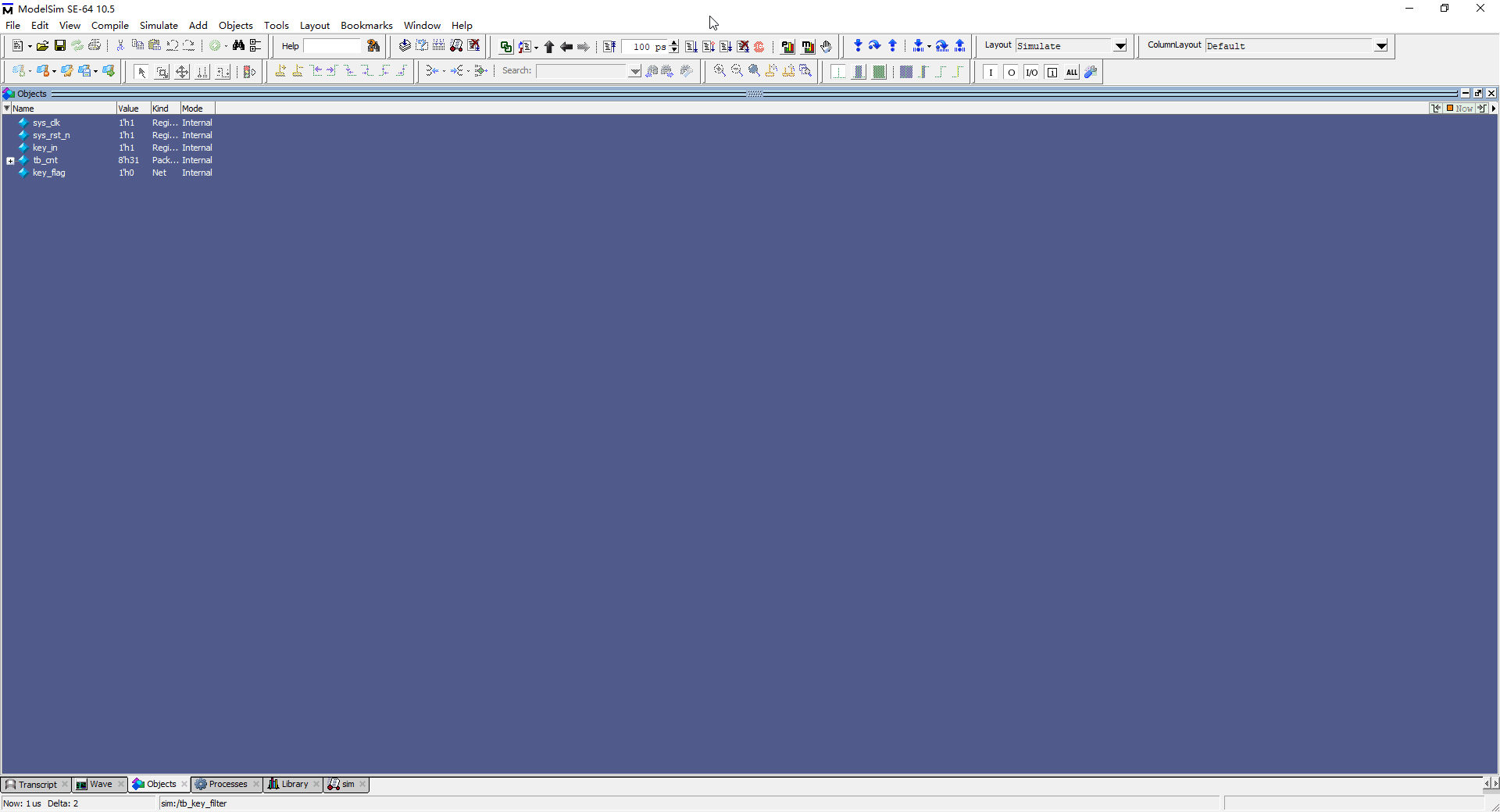Open the Search field dropdown arrow
The height and width of the screenshot is (812, 1500).
click(x=635, y=71)
